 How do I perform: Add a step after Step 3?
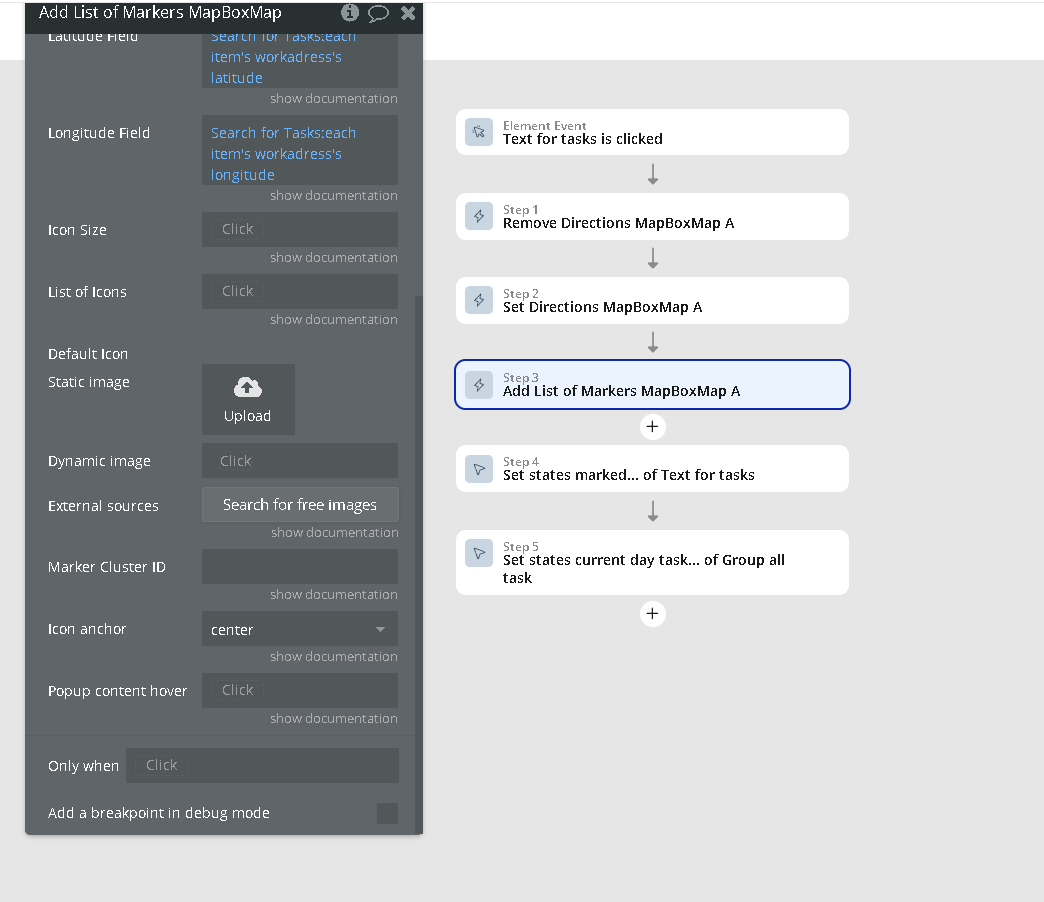[x=652, y=427]
